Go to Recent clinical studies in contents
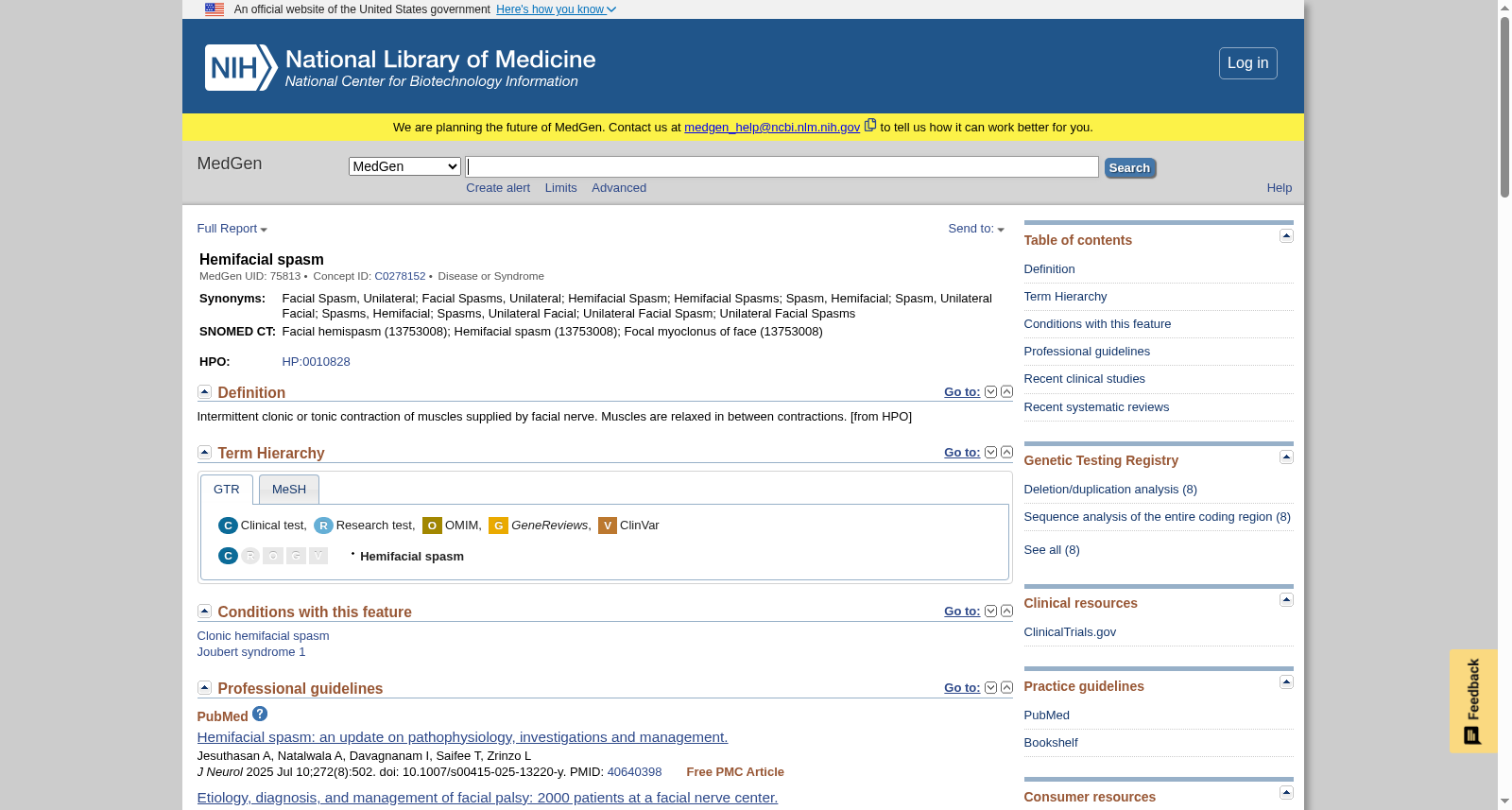 pos(1084,379)
